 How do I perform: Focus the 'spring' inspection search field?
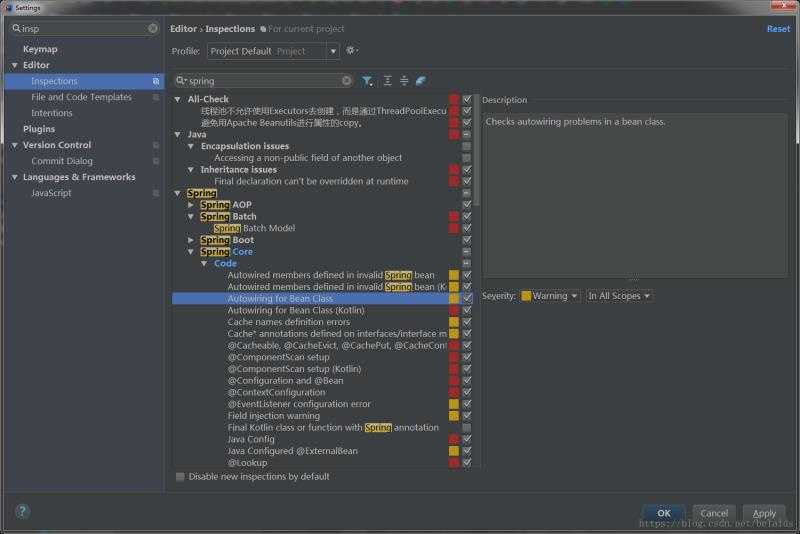pyautogui.click(x=265, y=81)
